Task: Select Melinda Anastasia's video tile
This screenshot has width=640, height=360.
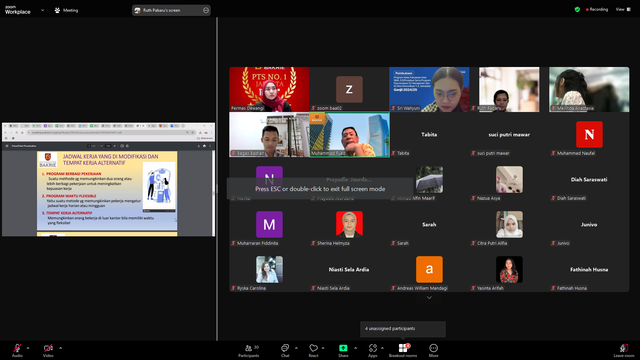Action: 589,89
